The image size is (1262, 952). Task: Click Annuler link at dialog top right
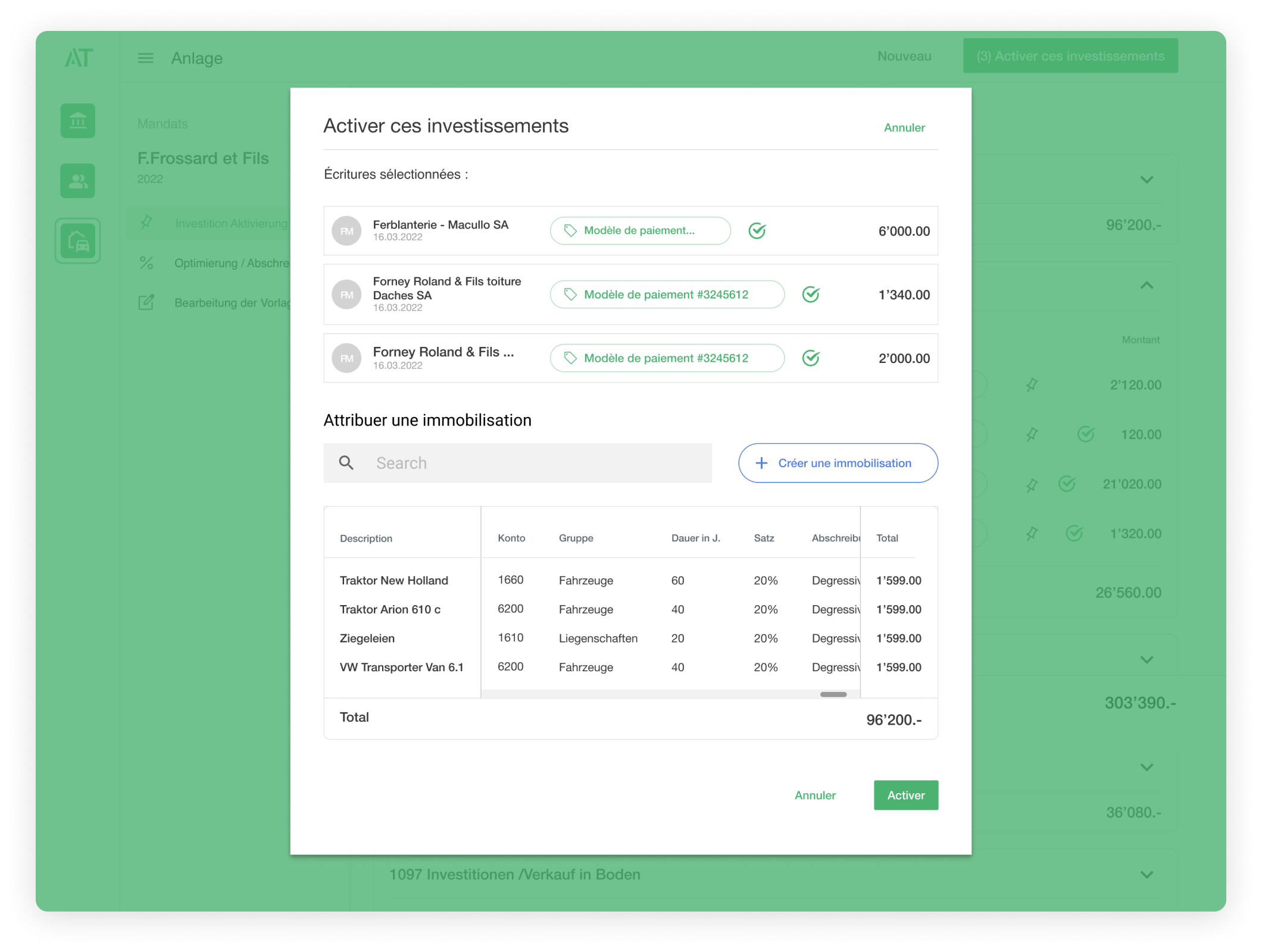coord(904,127)
